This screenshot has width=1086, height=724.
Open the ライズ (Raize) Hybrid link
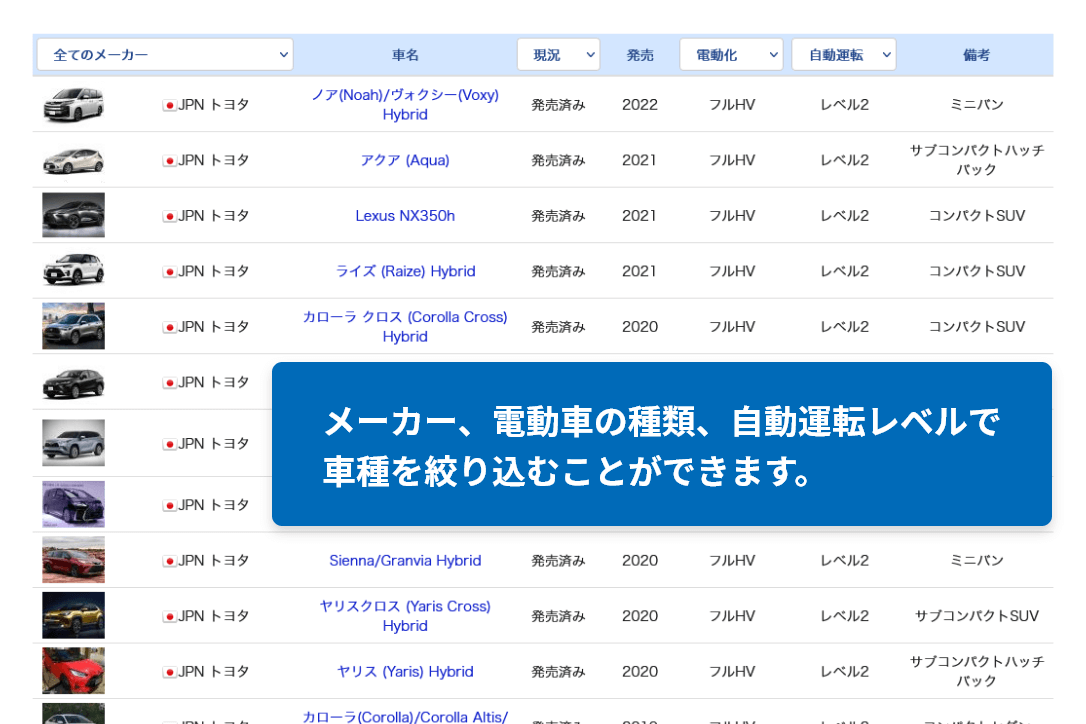(x=405, y=271)
